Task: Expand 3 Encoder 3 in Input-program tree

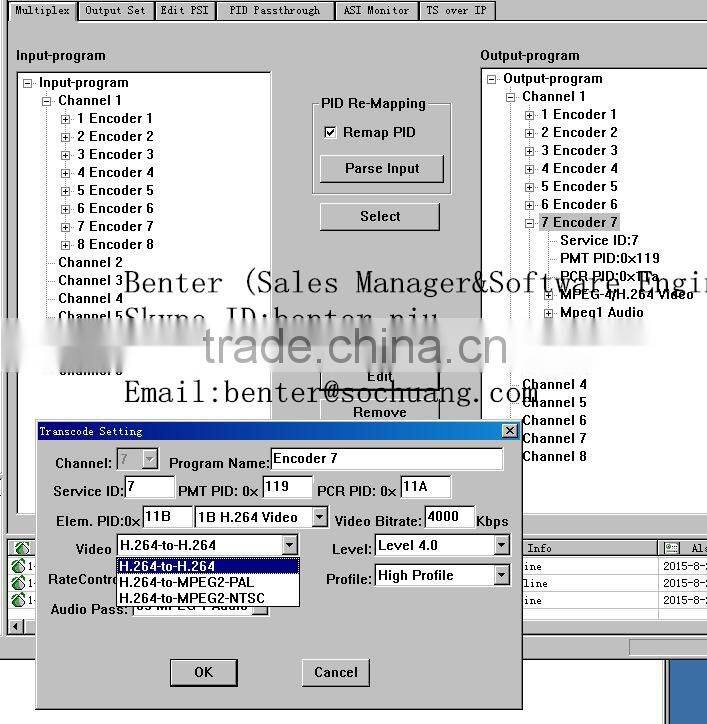Action: pyautogui.click(x=66, y=155)
